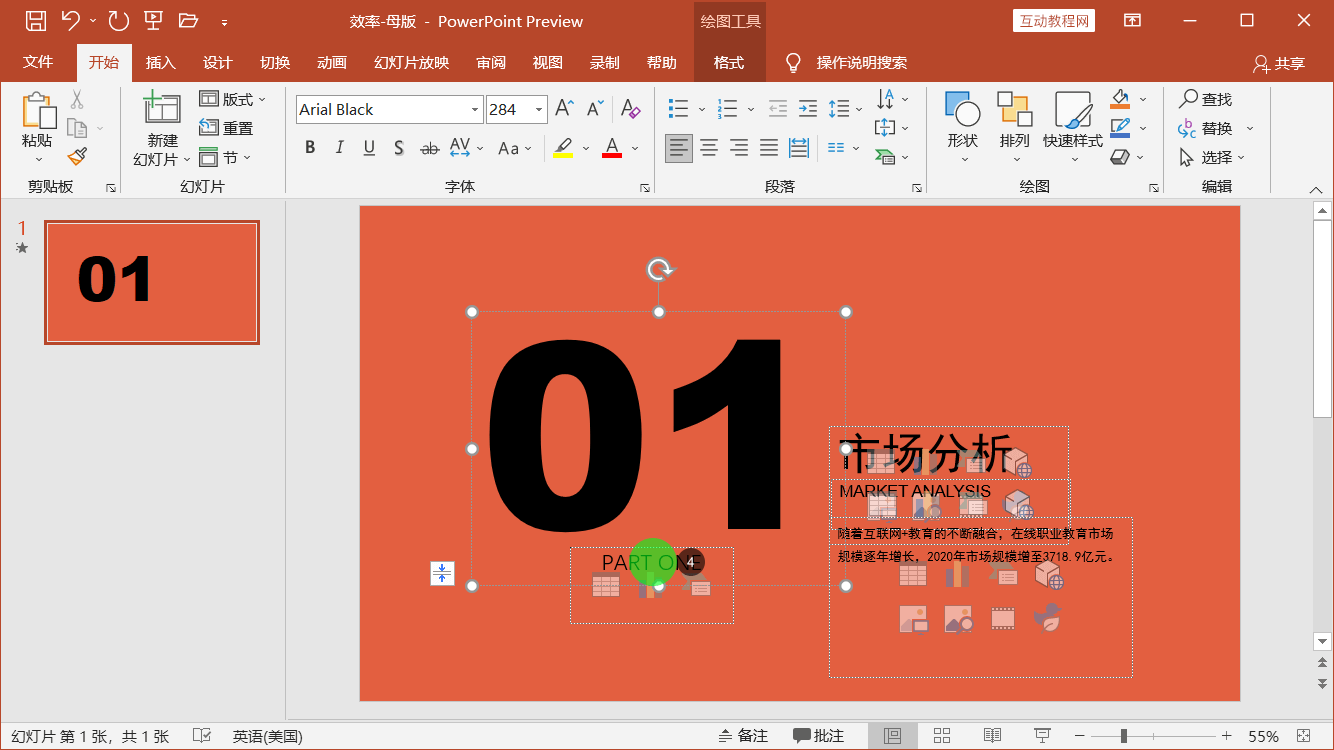Click the Shape Effects icon
1334x750 pixels.
tap(1121, 157)
